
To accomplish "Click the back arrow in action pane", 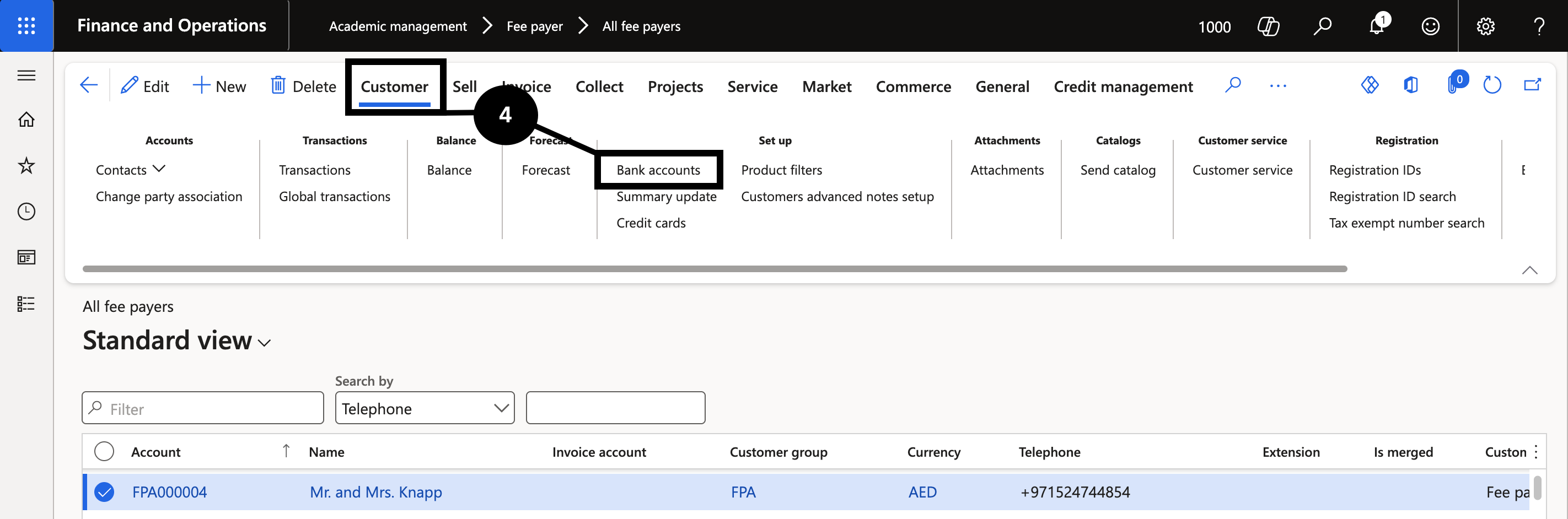I will pyautogui.click(x=89, y=85).
